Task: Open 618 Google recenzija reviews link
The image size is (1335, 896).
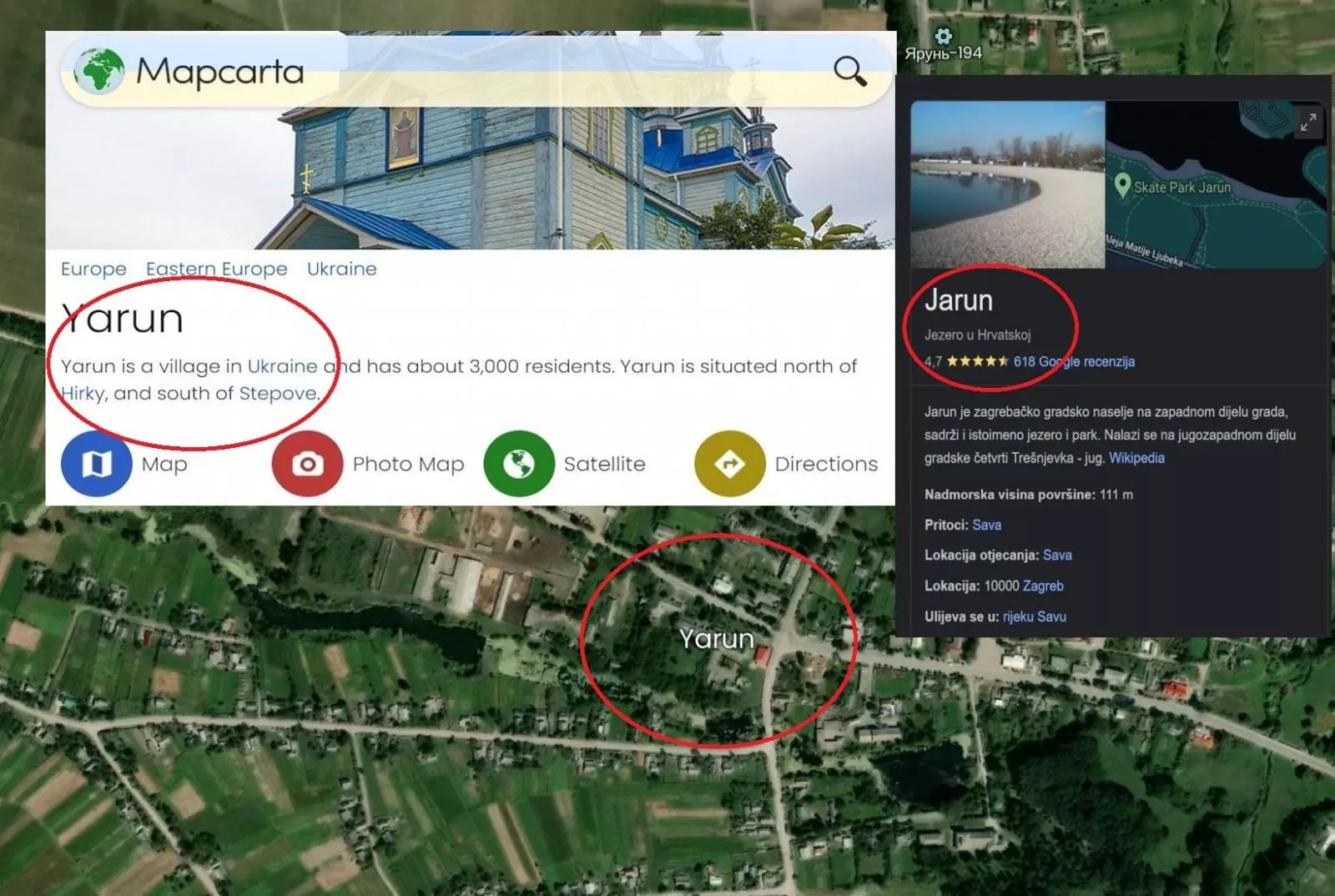Action: (1073, 361)
